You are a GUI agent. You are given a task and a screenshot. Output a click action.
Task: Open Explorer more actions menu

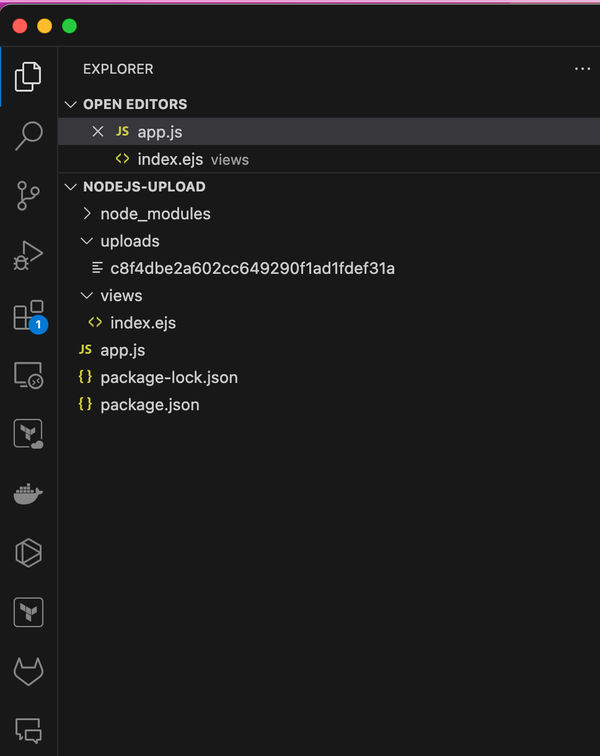pos(582,69)
